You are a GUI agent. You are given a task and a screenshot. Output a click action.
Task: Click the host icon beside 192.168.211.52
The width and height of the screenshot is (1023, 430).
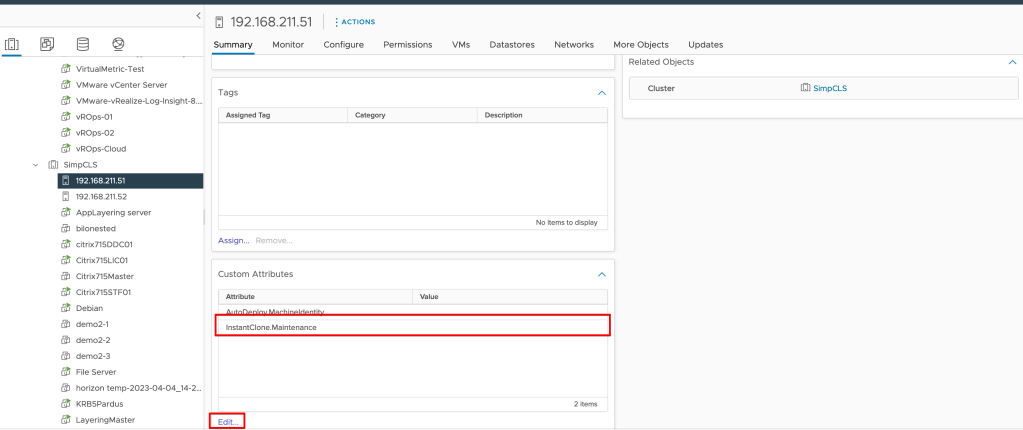[66, 197]
